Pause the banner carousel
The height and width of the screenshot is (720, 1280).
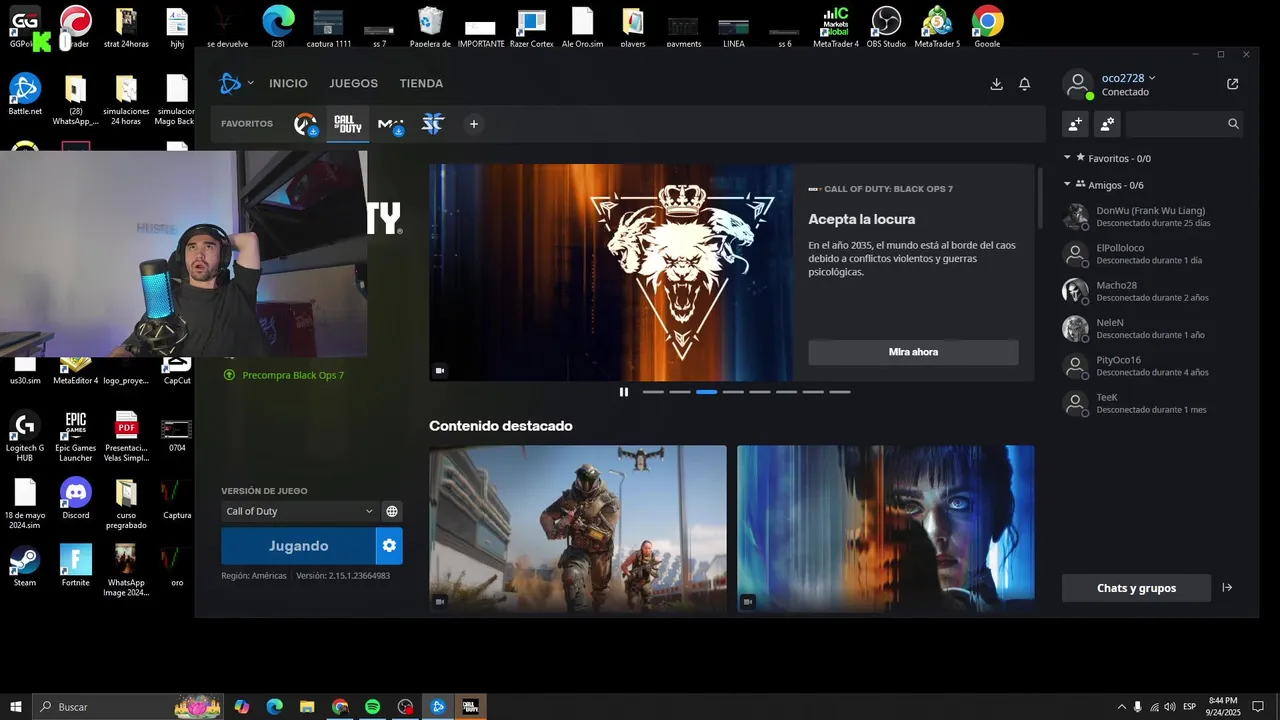pyautogui.click(x=624, y=392)
